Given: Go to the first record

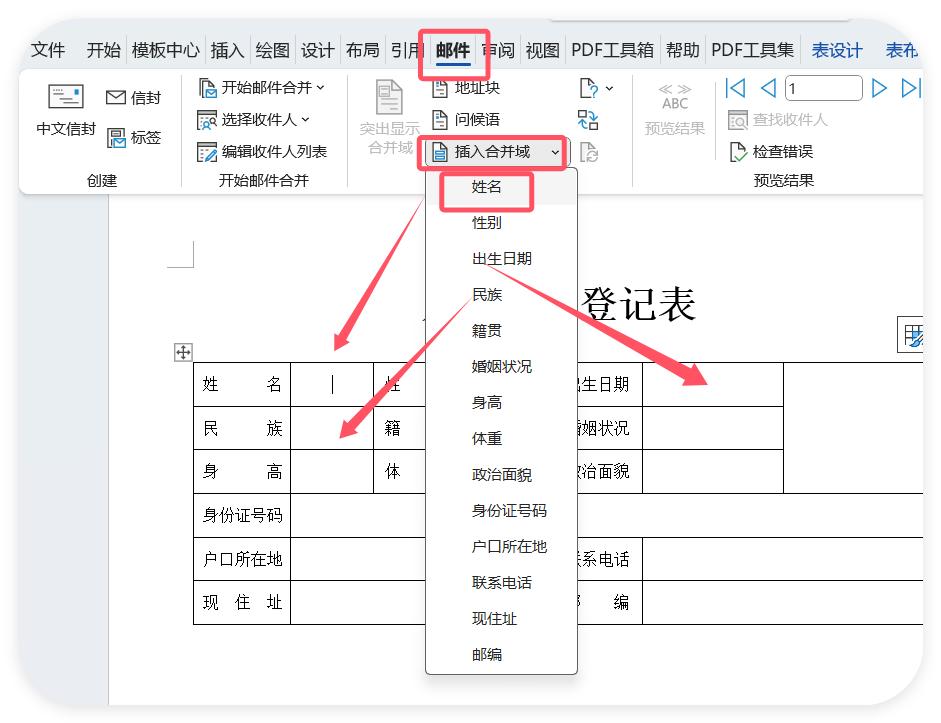Looking at the screenshot, I should pyautogui.click(x=735, y=88).
